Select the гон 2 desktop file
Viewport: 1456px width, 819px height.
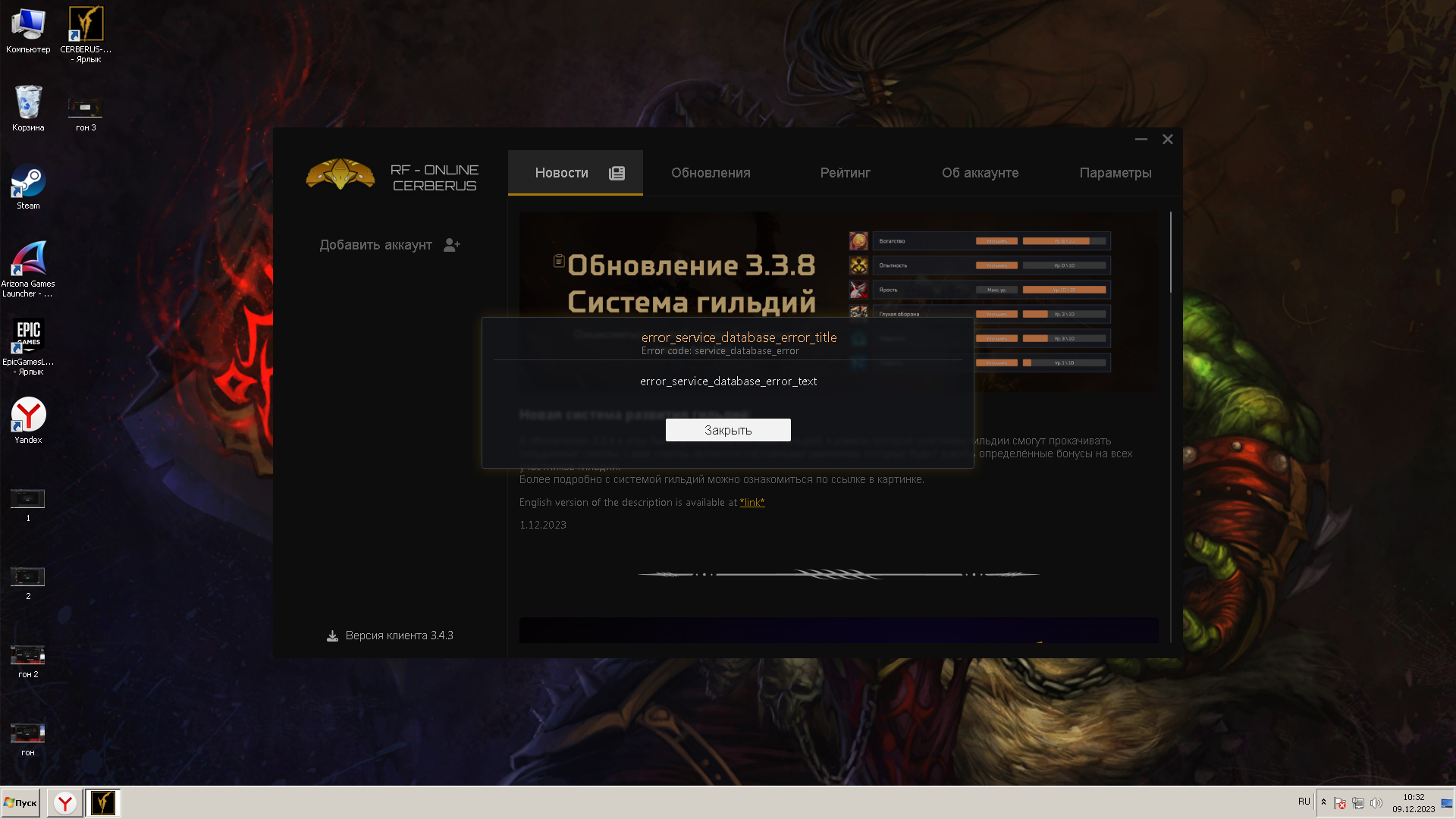pos(28,661)
